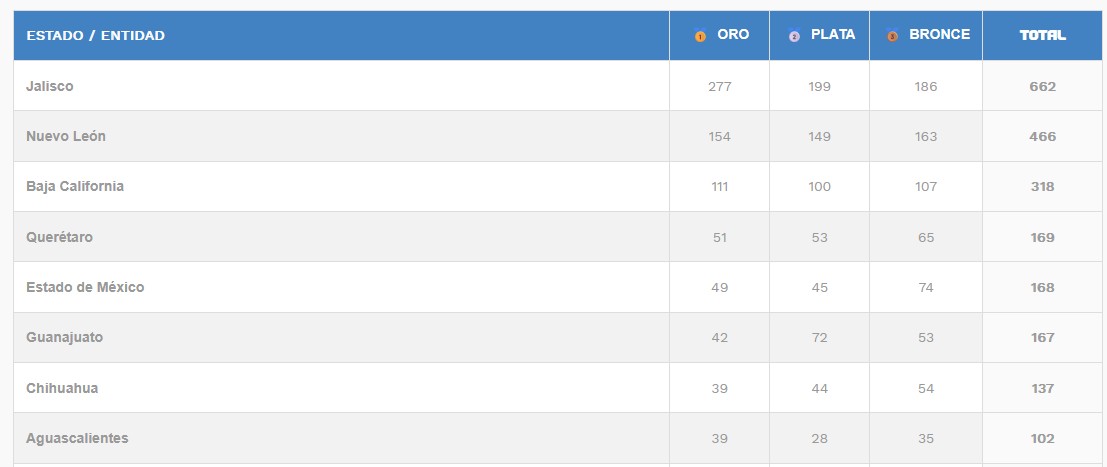Click the gold medal icon beside ORO
The width and height of the screenshot is (1107, 467).
700,35
